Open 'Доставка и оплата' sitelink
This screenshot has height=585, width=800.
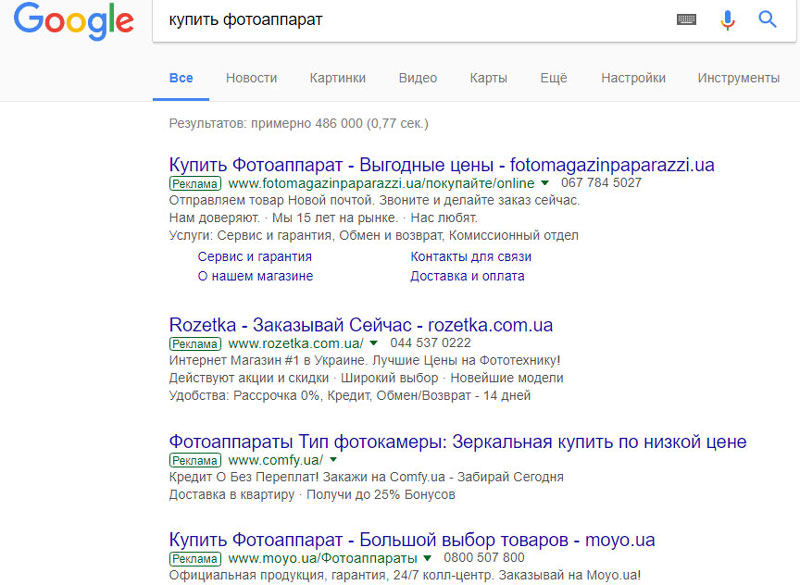click(467, 276)
